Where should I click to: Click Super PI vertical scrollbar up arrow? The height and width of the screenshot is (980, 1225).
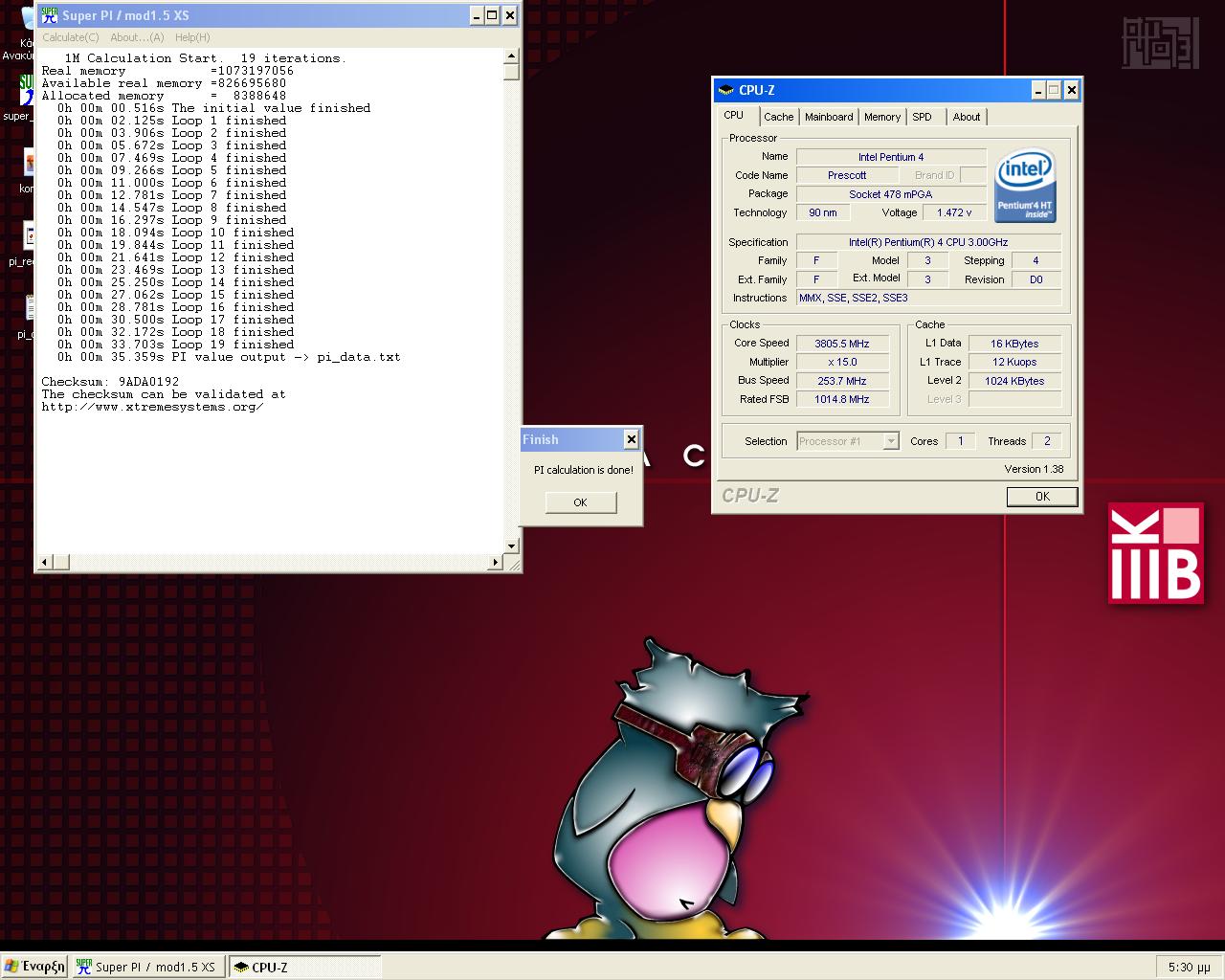(x=511, y=56)
